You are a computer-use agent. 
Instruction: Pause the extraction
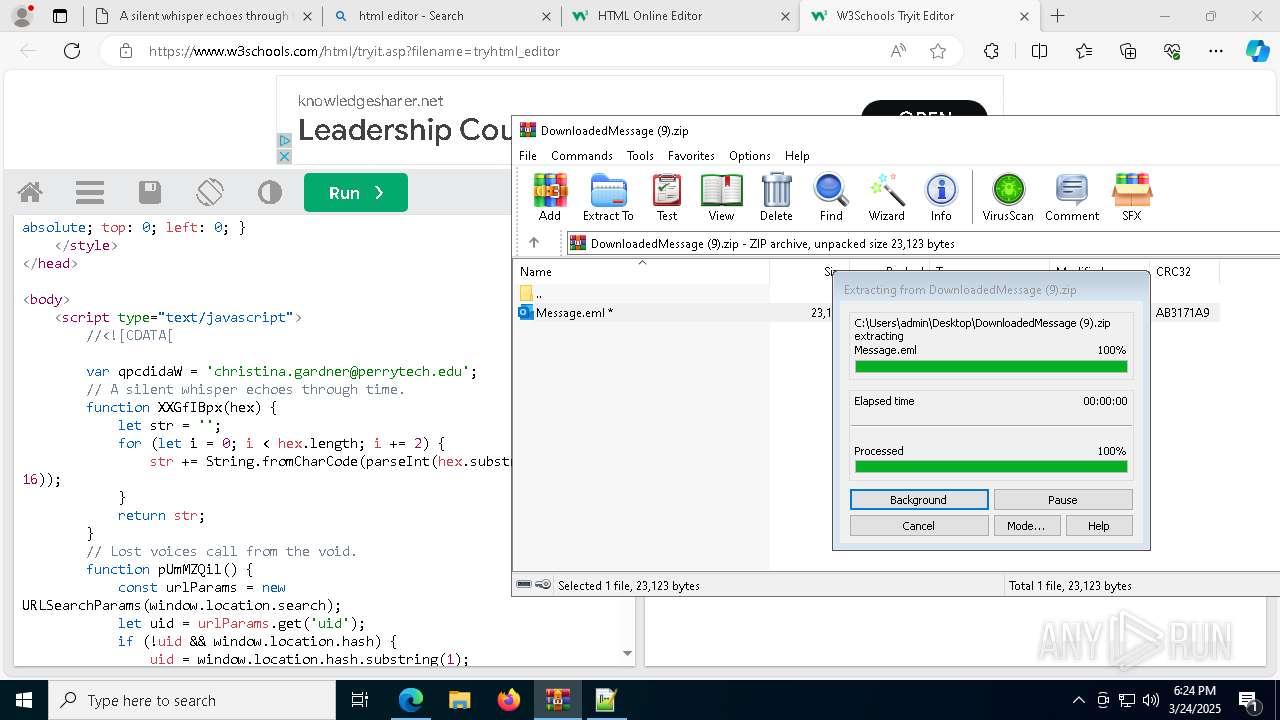point(1063,500)
